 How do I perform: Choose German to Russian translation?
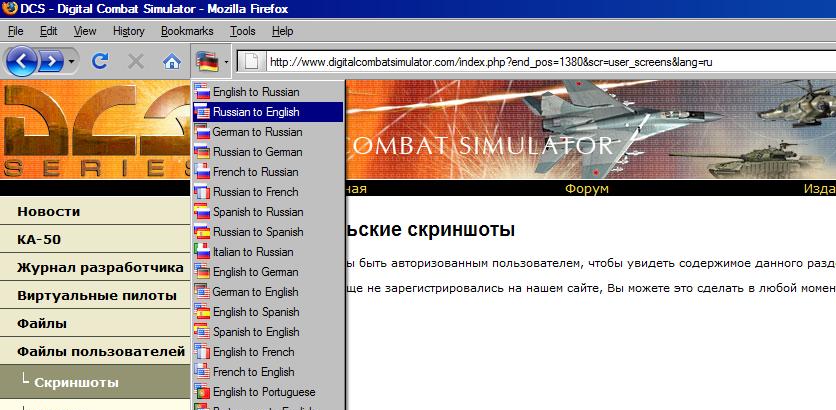[268, 132]
